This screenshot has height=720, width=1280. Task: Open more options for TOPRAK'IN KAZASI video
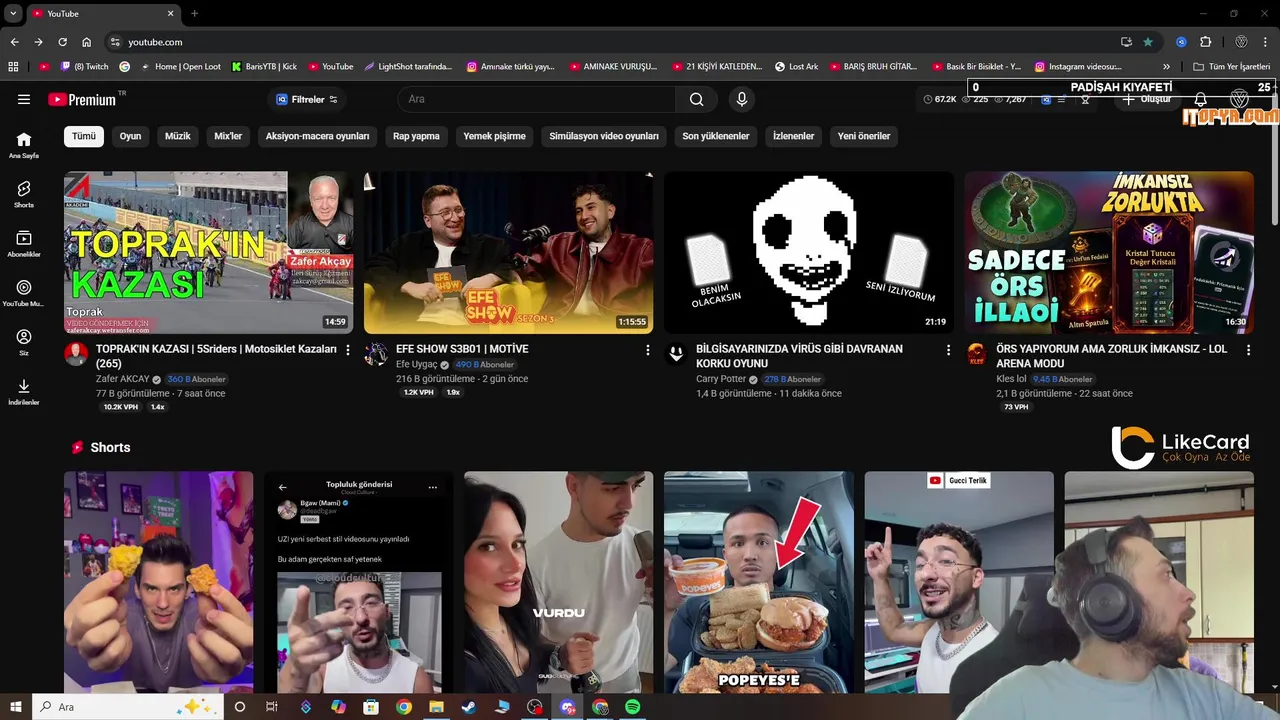pyautogui.click(x=348, y=350)
